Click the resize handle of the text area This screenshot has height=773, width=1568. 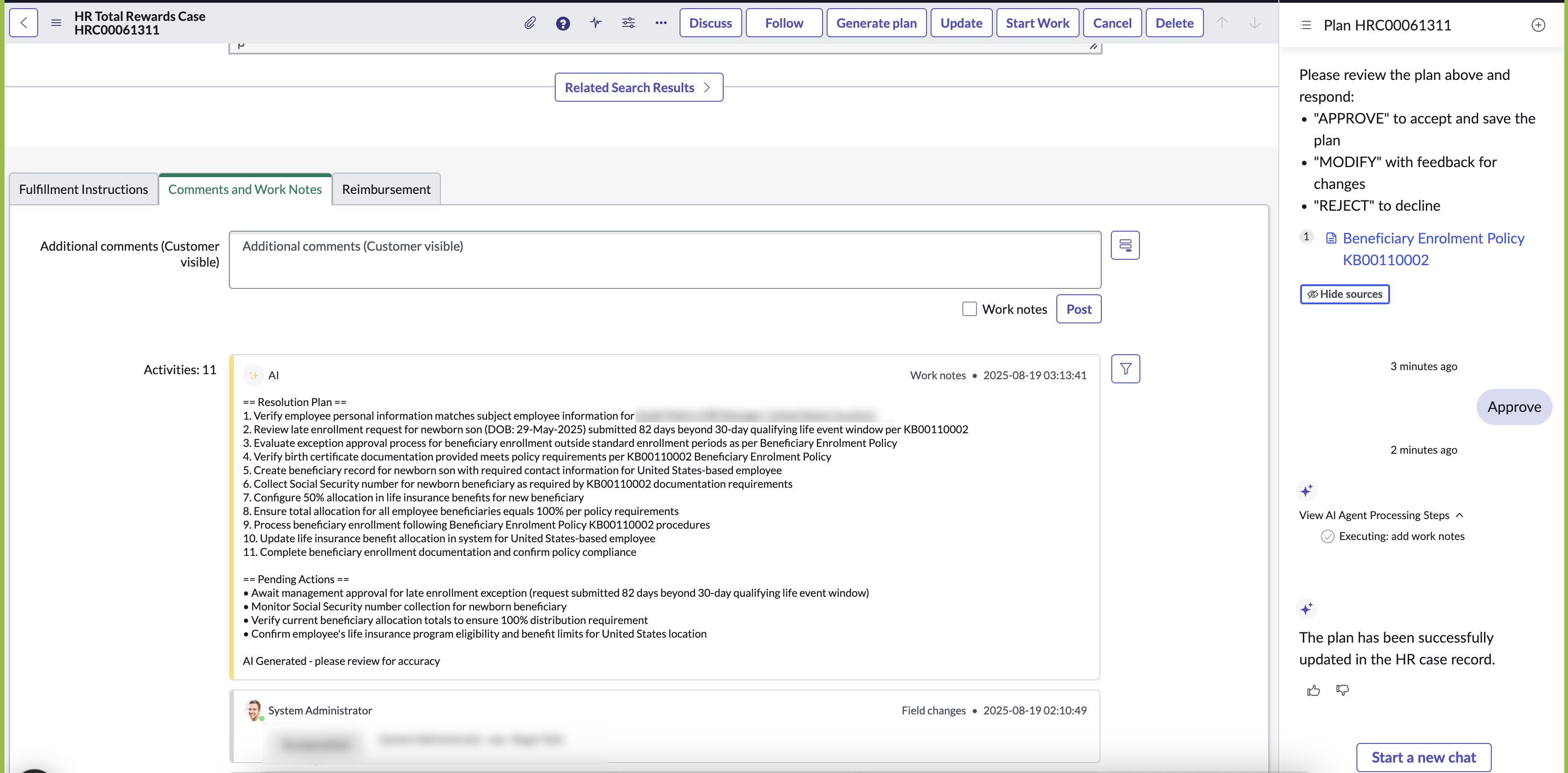[x=1093, y=46]
